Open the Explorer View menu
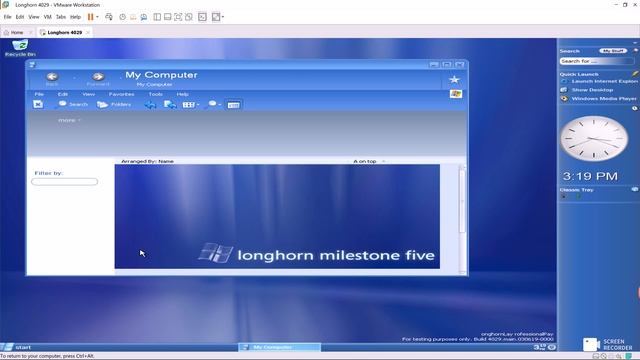Viewport: 640px width, 360px height. pos(89,94)
